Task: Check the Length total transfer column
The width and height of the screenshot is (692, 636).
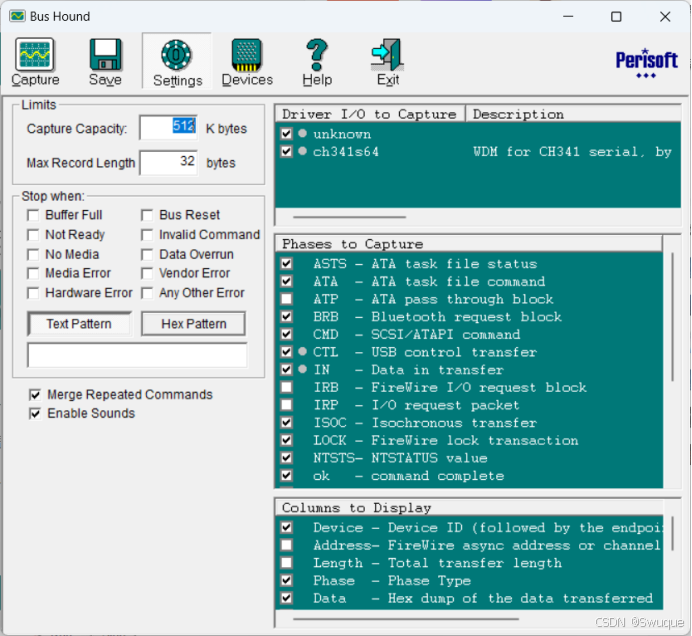Action: pos(286,563)
